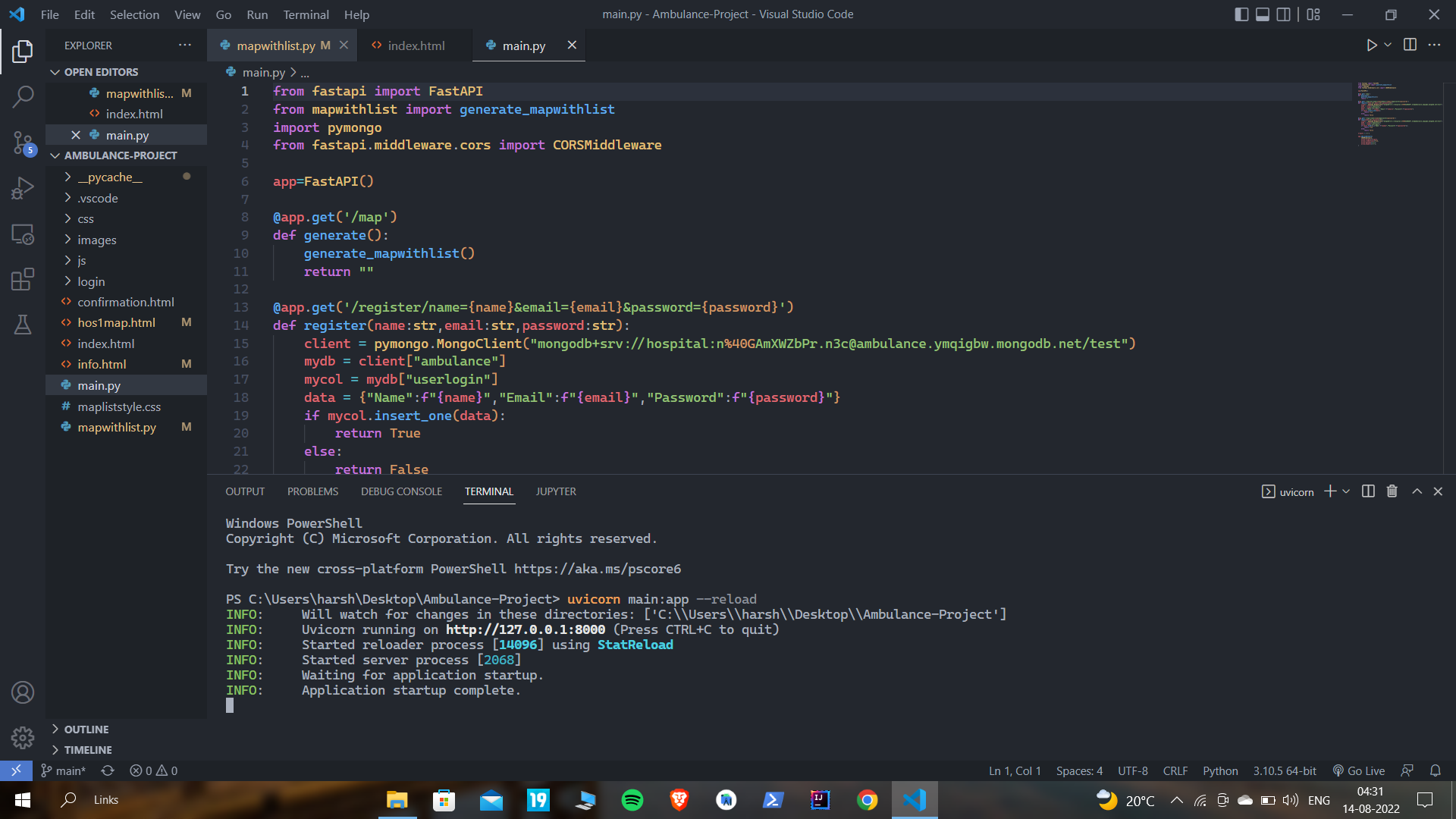
Task: Kill terminal with trash icon
Action: tap(1392, 491)
